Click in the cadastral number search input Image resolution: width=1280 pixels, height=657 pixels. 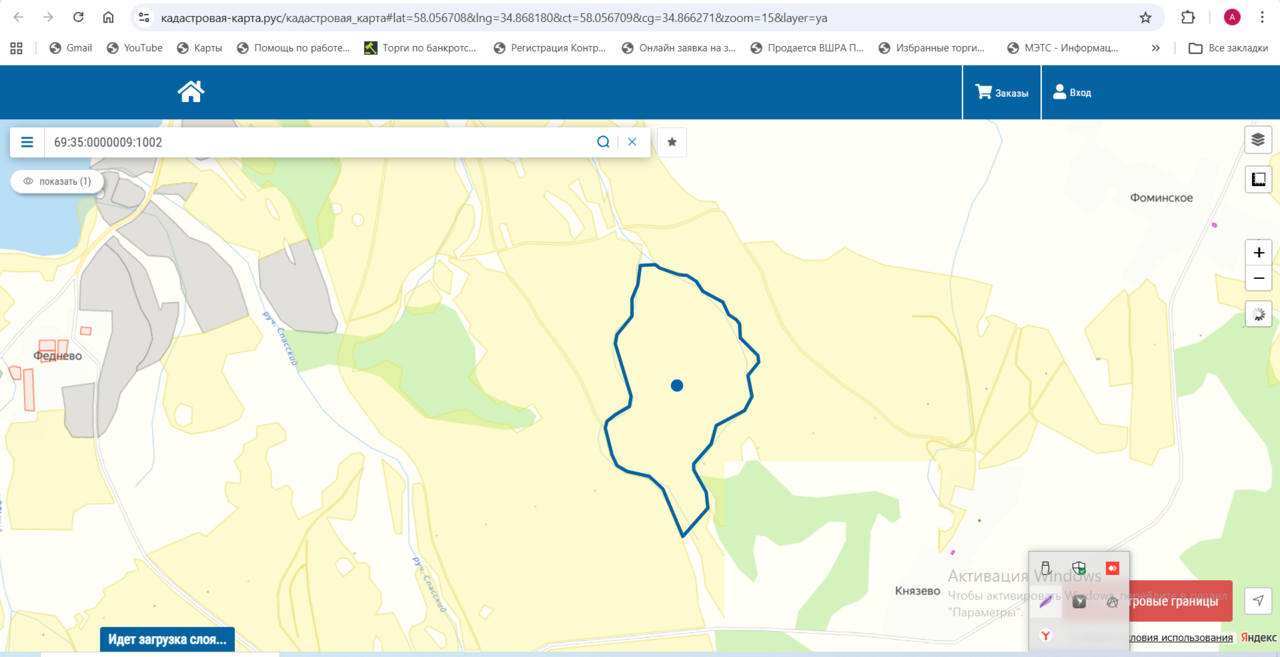click(x=320, y=142)
